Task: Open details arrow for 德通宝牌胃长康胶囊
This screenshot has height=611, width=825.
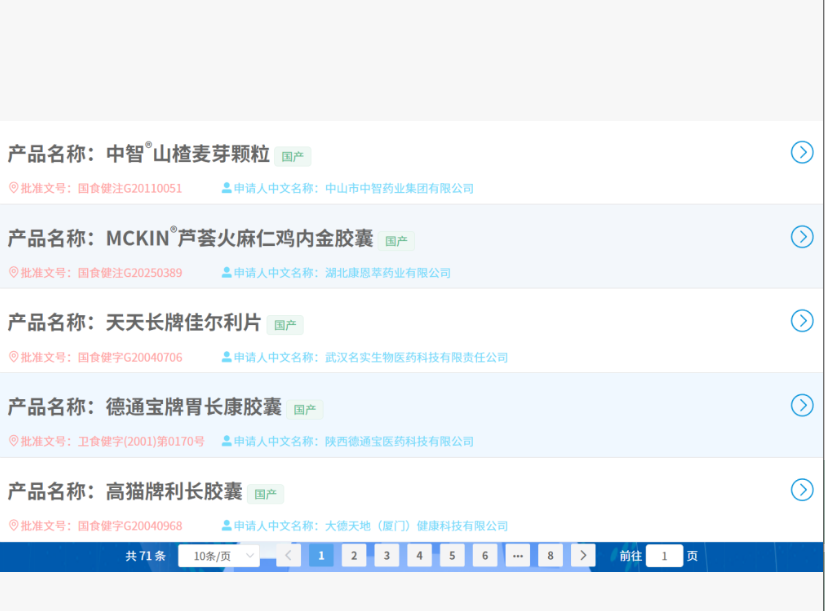Action: [x=802, y=405]
